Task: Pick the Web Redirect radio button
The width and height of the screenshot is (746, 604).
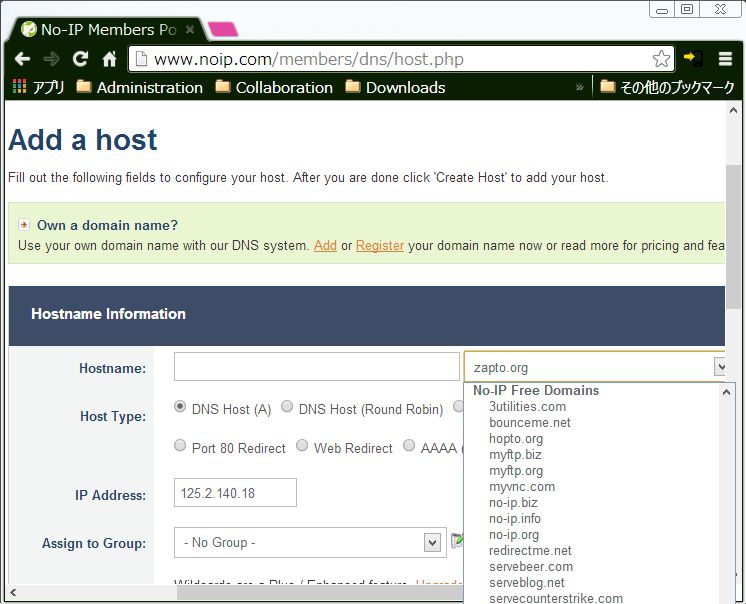Action: click(303, 447)
